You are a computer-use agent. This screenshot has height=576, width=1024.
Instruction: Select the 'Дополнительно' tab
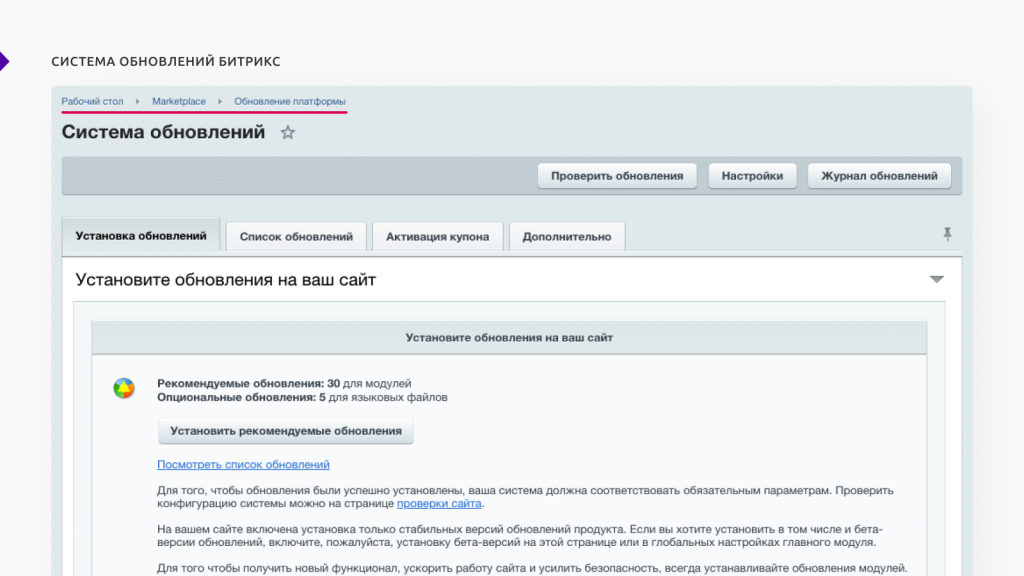pos(567,236)
